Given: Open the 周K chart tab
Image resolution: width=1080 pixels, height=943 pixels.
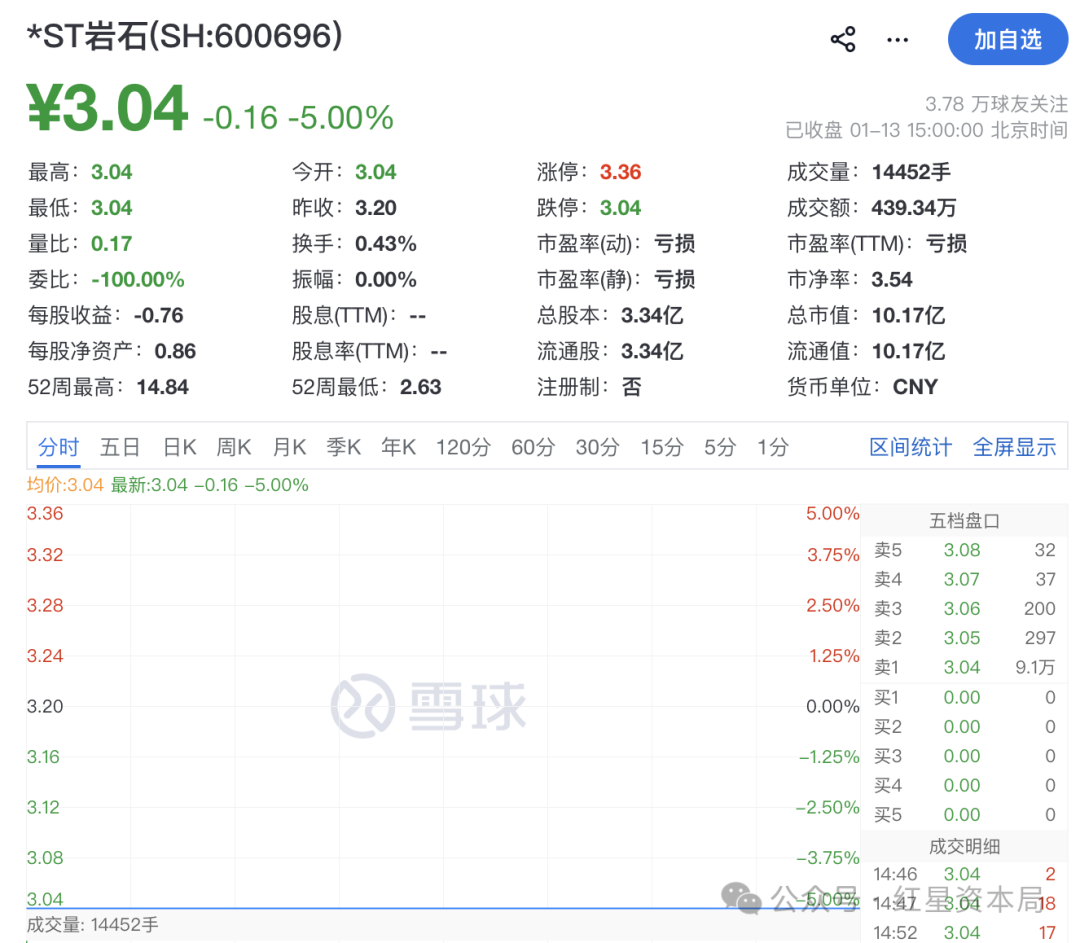Looking at the screenshot, I should [x=234, y=447].
